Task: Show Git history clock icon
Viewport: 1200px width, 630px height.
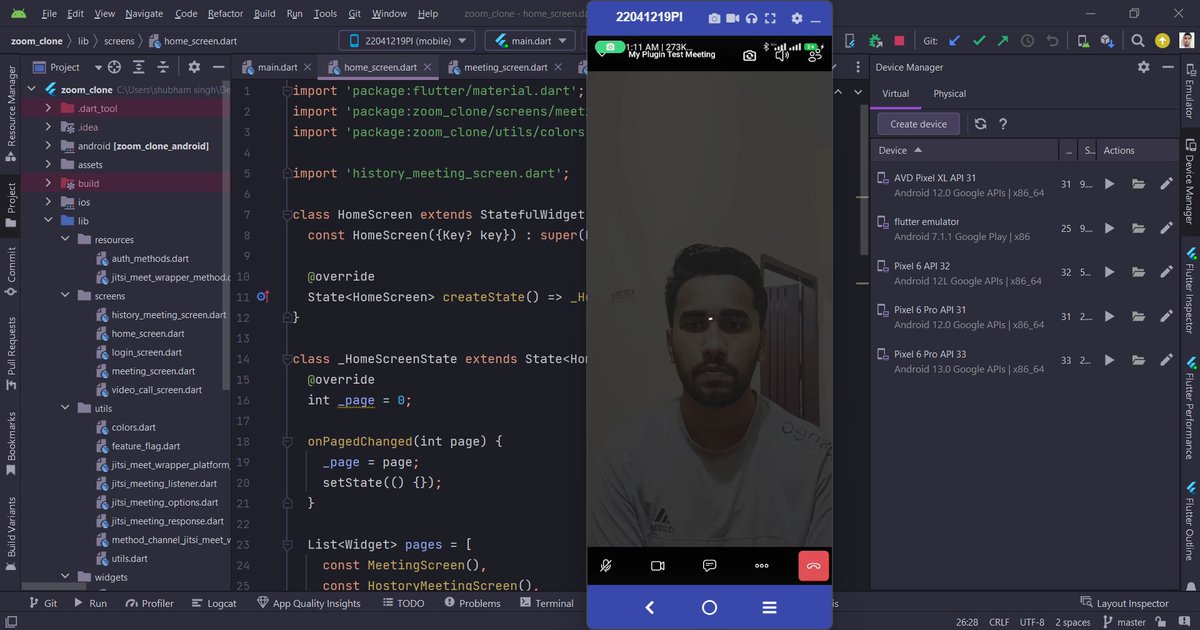Action: [x=1027, y=41]
